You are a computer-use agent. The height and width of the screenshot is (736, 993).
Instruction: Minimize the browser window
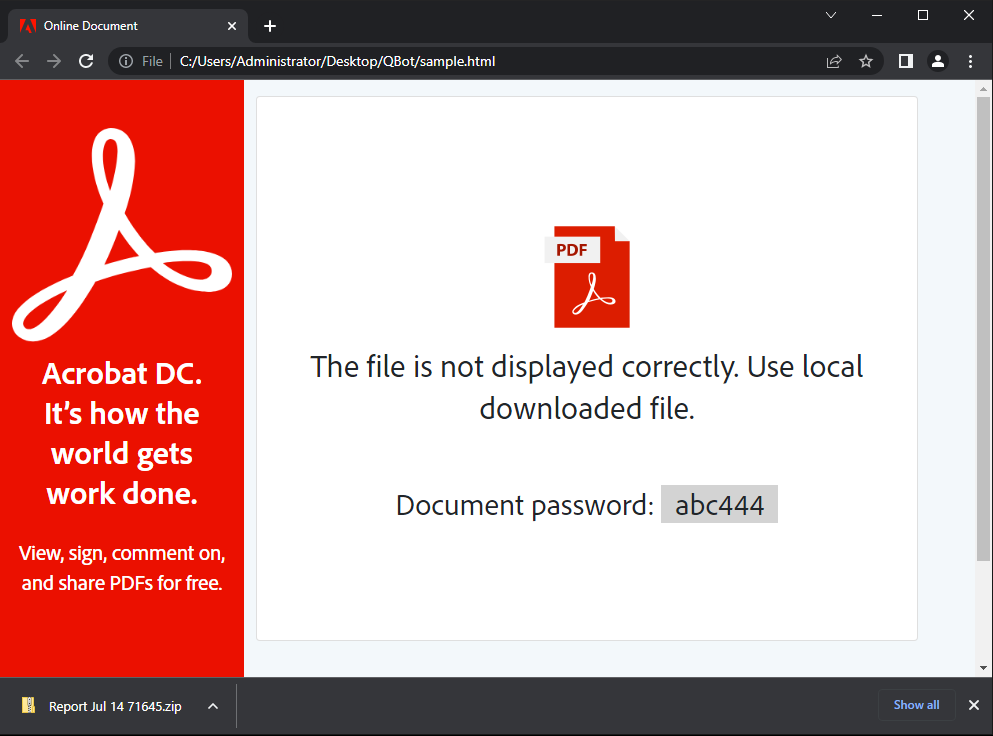[877, 15]
